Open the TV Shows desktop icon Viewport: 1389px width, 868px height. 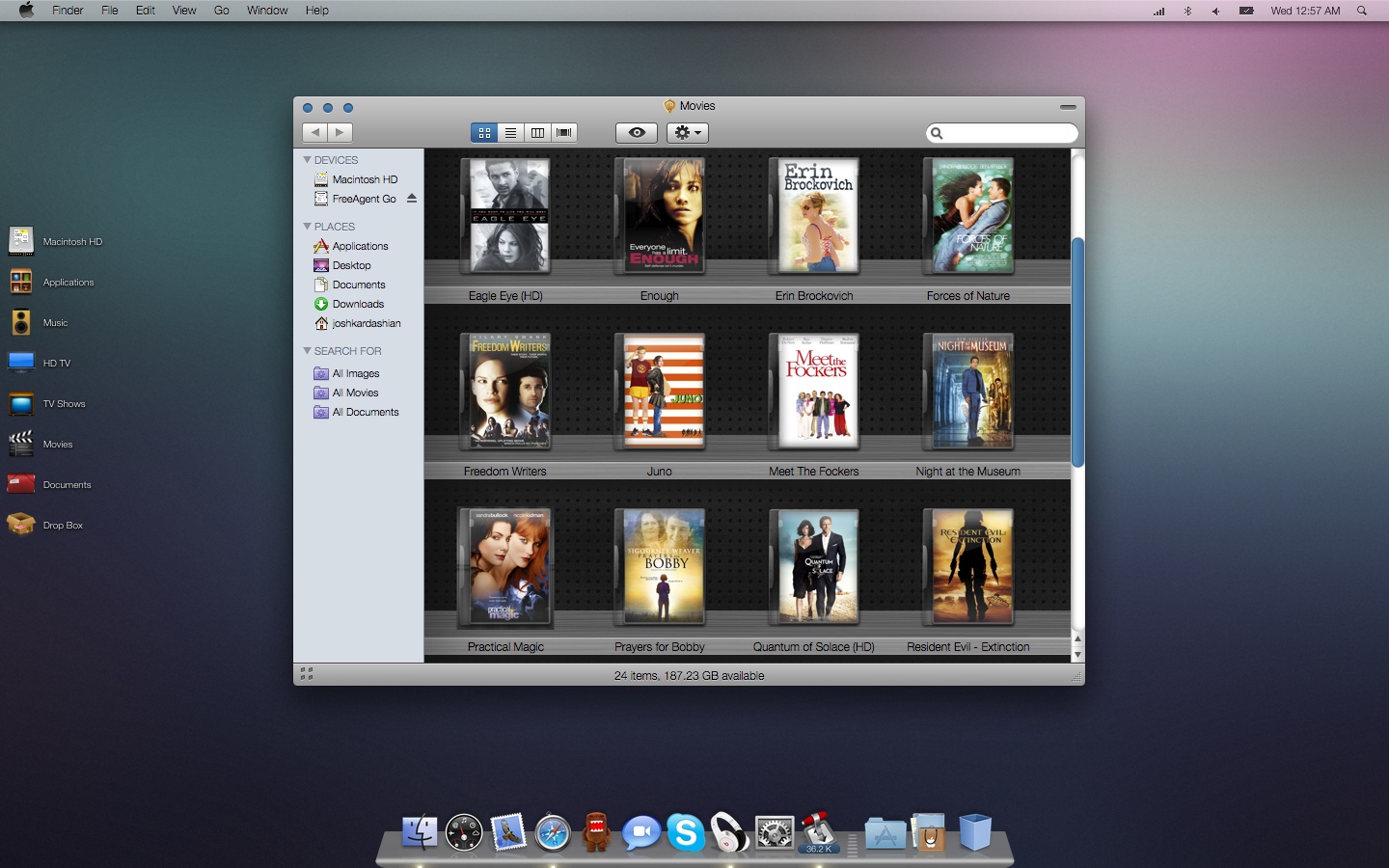(x=21, y=403)
